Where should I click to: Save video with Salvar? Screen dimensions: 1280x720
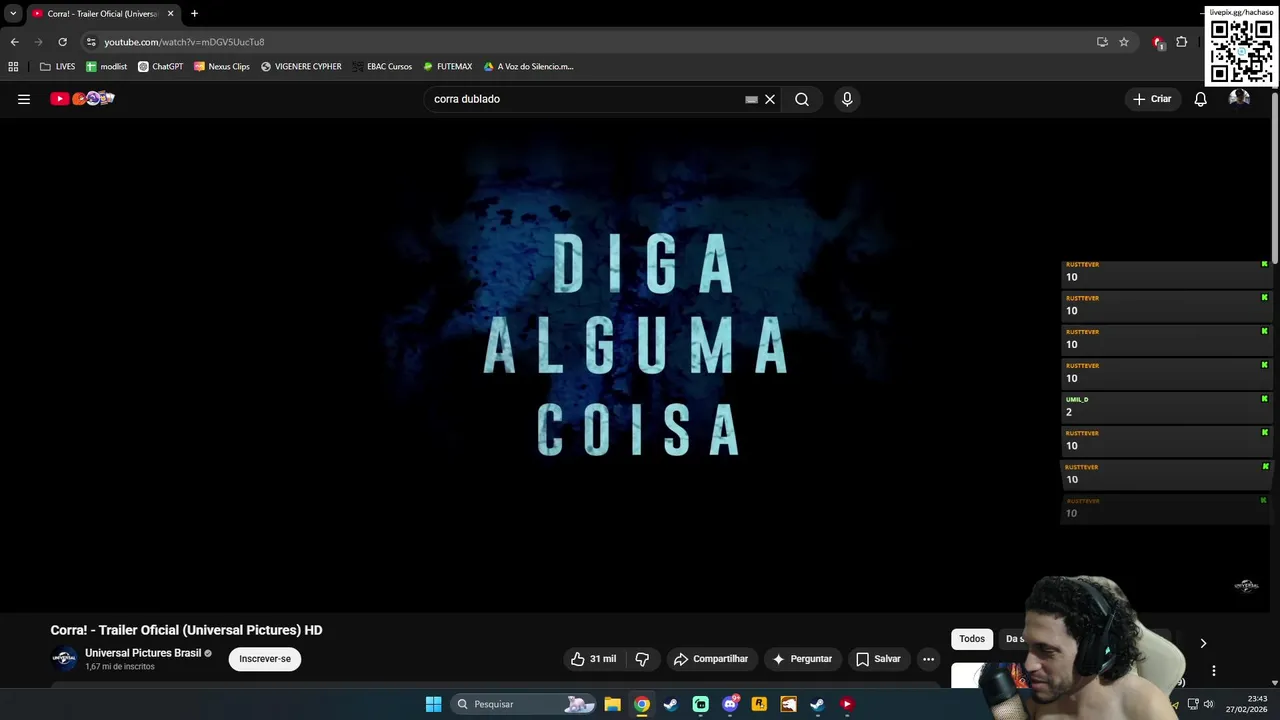tap(878, 659)
